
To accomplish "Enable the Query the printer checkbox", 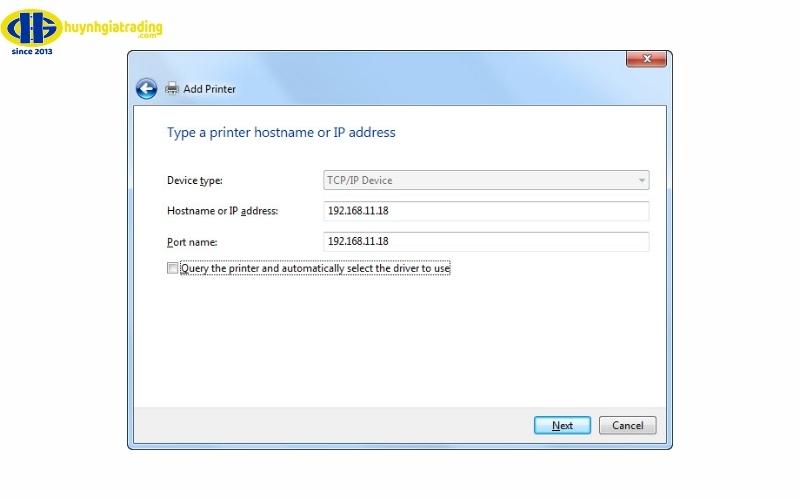I will (x=172, y=268).
